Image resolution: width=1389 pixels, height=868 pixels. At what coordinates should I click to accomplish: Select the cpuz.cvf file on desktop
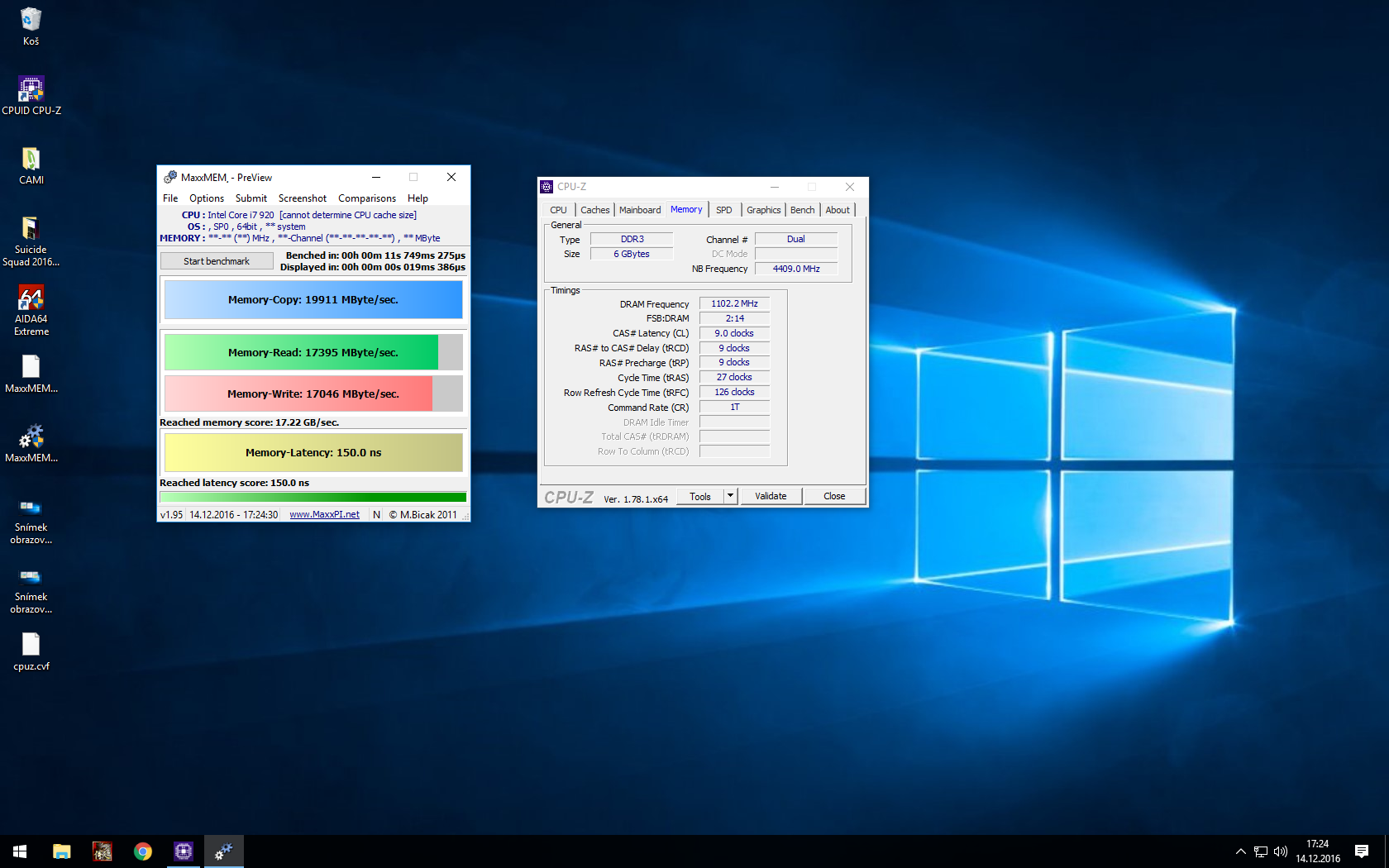point(31,651)
